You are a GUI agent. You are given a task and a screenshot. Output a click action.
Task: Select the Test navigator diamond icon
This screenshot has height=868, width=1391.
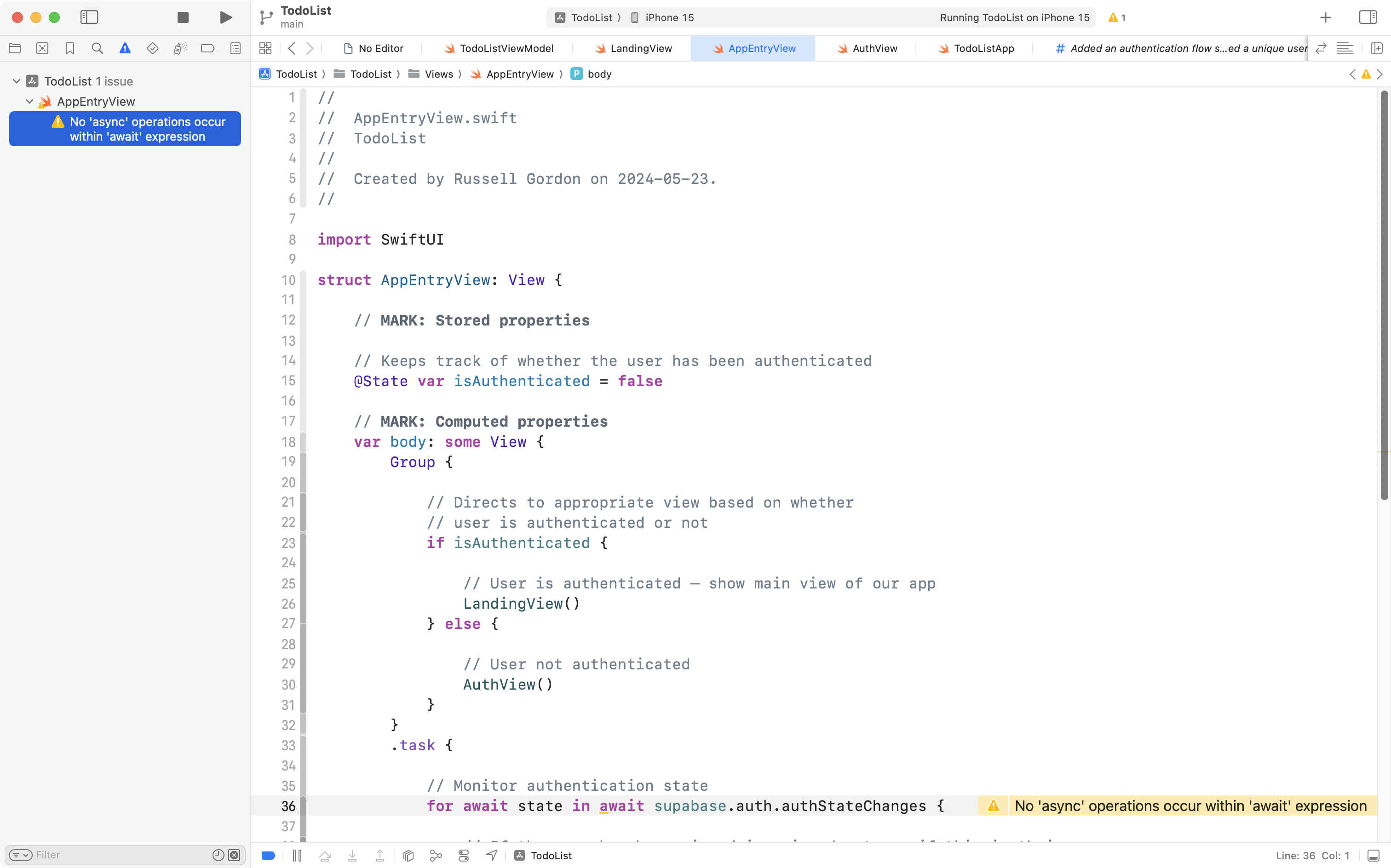coord(153,48)
